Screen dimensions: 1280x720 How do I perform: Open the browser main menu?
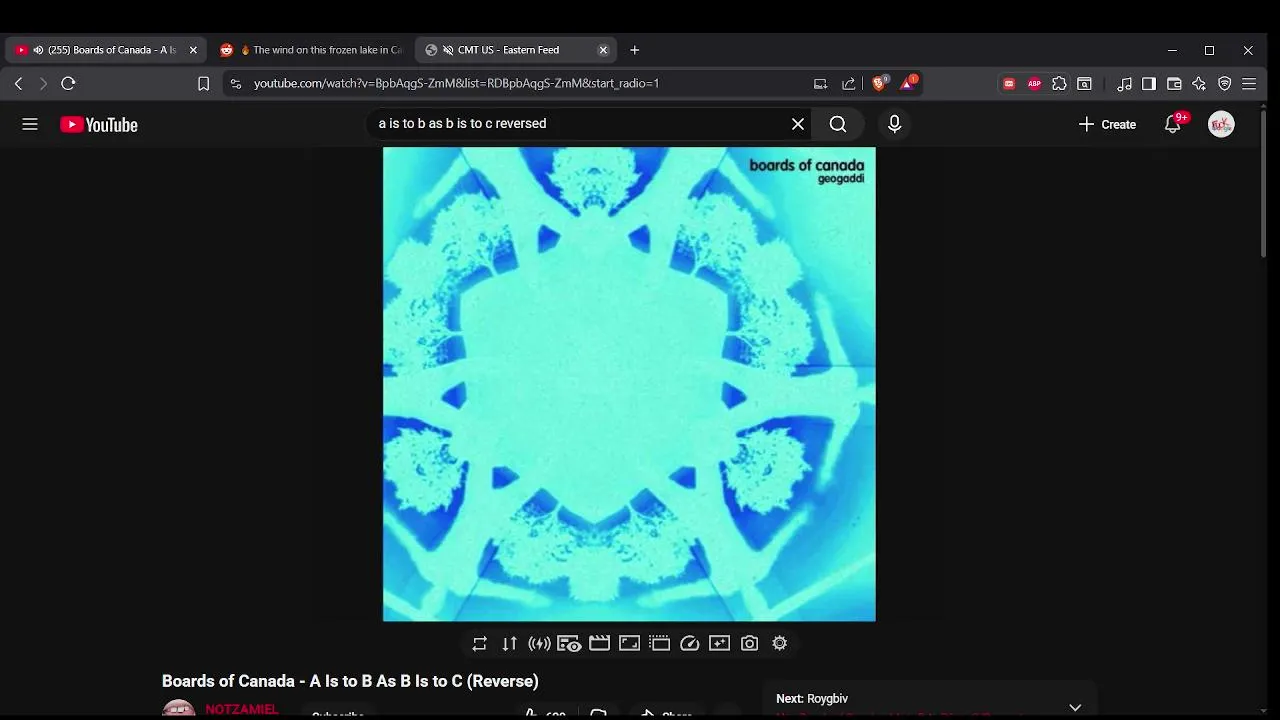click(1249, 84)
